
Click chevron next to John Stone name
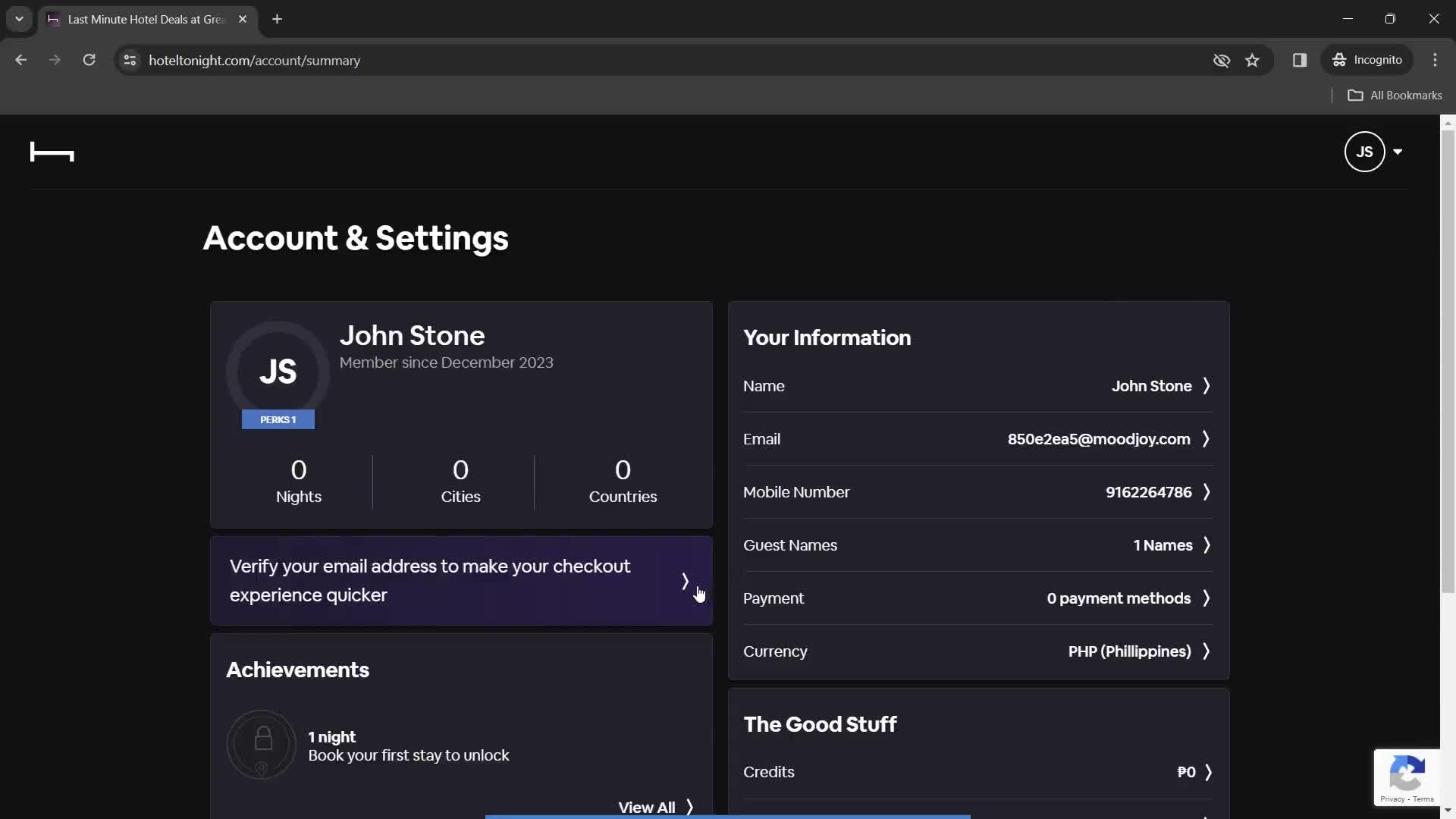tap(1206, 386)
